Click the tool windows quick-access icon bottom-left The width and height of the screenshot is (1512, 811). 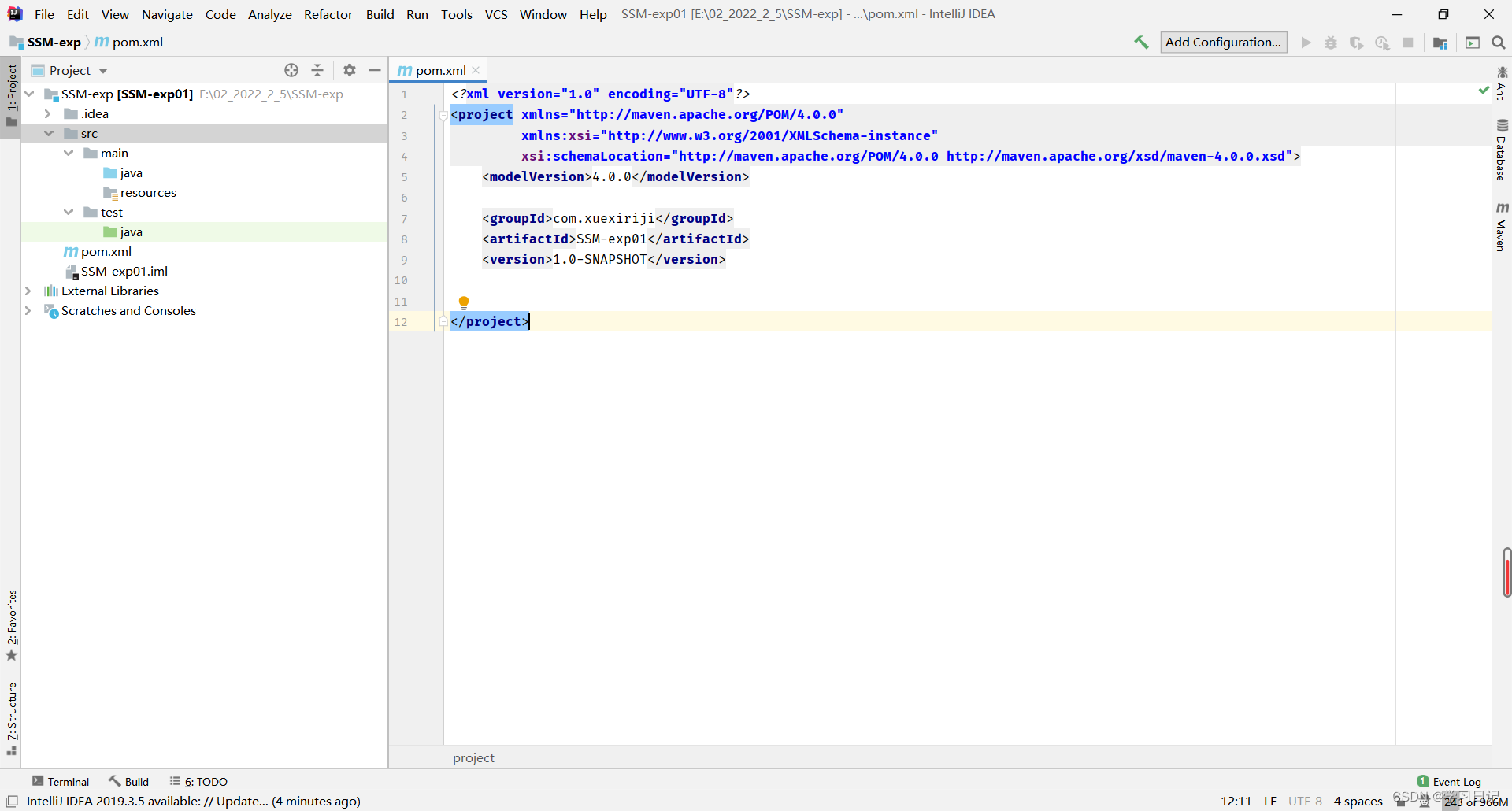pyautogui.click(x=12, y=801)
